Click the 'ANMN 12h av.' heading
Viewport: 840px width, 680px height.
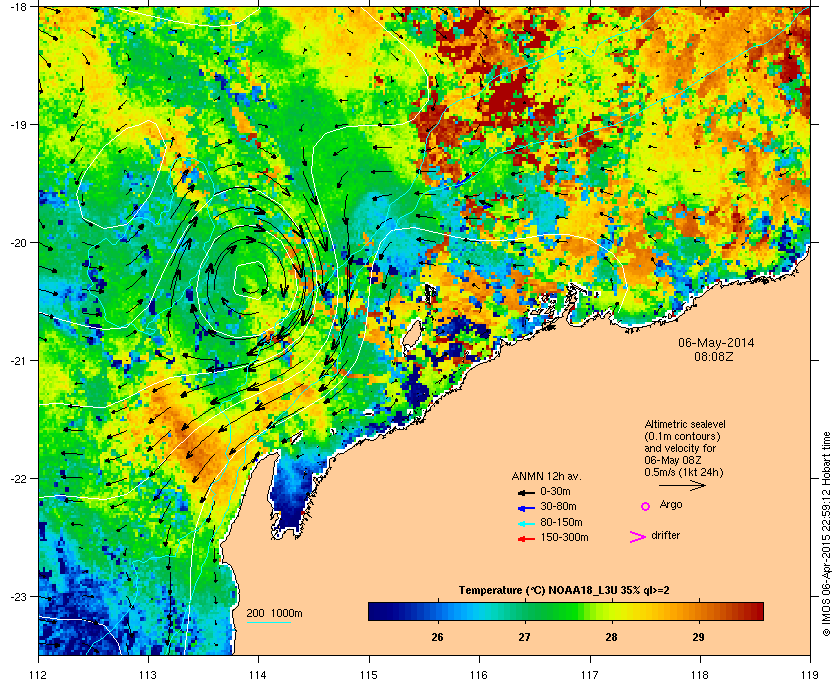(x=546, y=476)
